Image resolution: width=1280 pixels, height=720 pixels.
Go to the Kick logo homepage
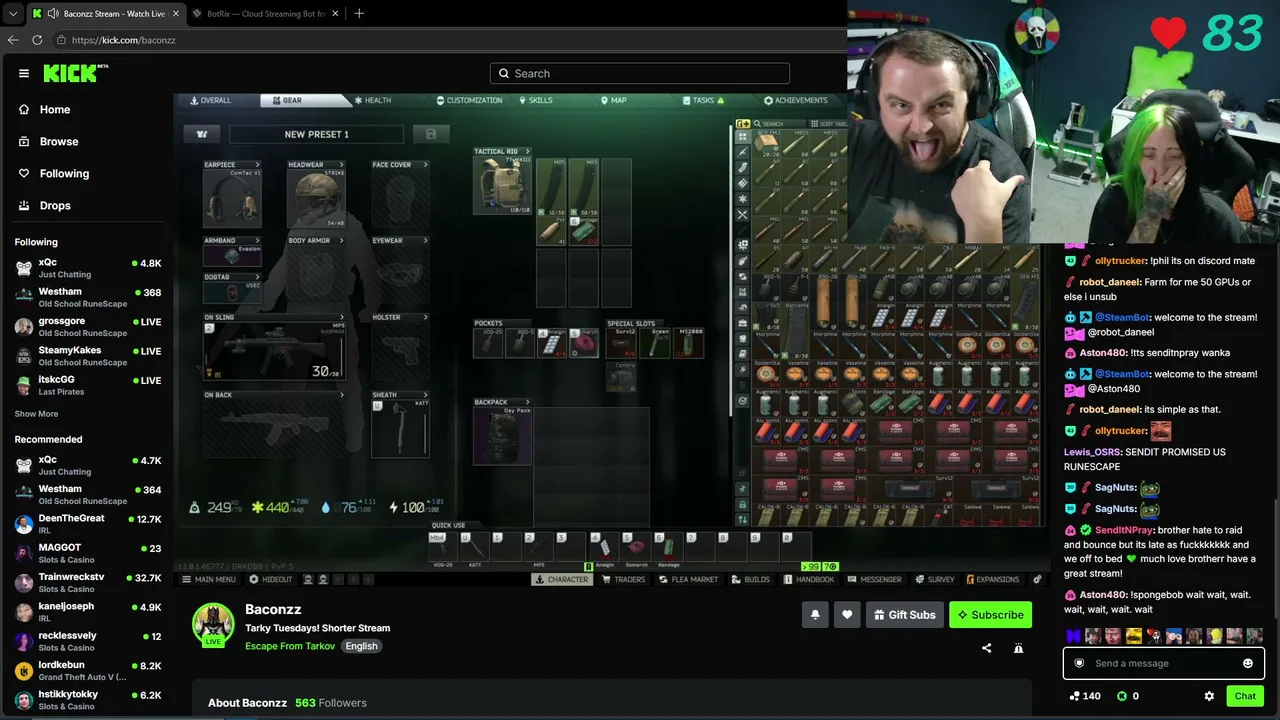(75, 73)
